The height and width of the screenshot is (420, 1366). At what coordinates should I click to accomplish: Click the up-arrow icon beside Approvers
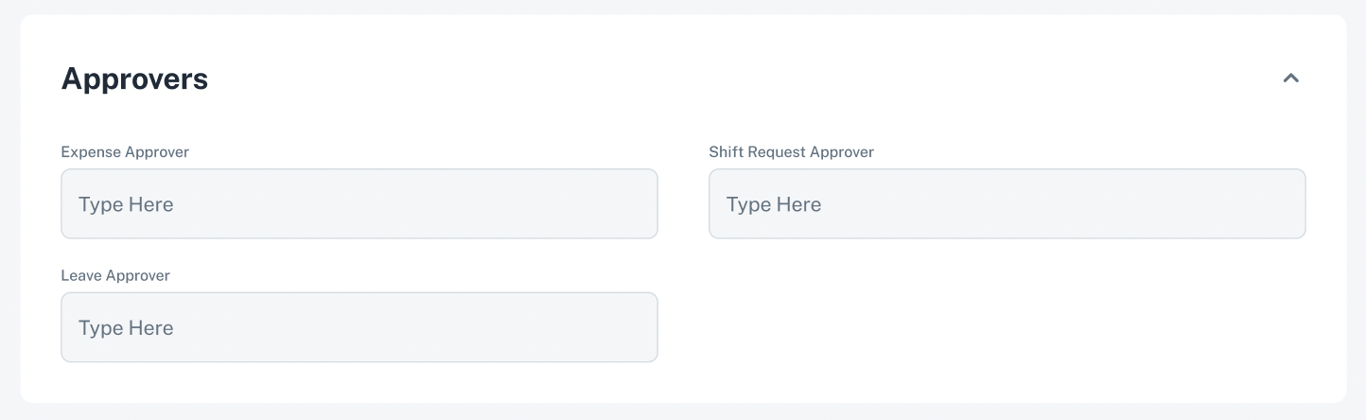(1290, 78)
